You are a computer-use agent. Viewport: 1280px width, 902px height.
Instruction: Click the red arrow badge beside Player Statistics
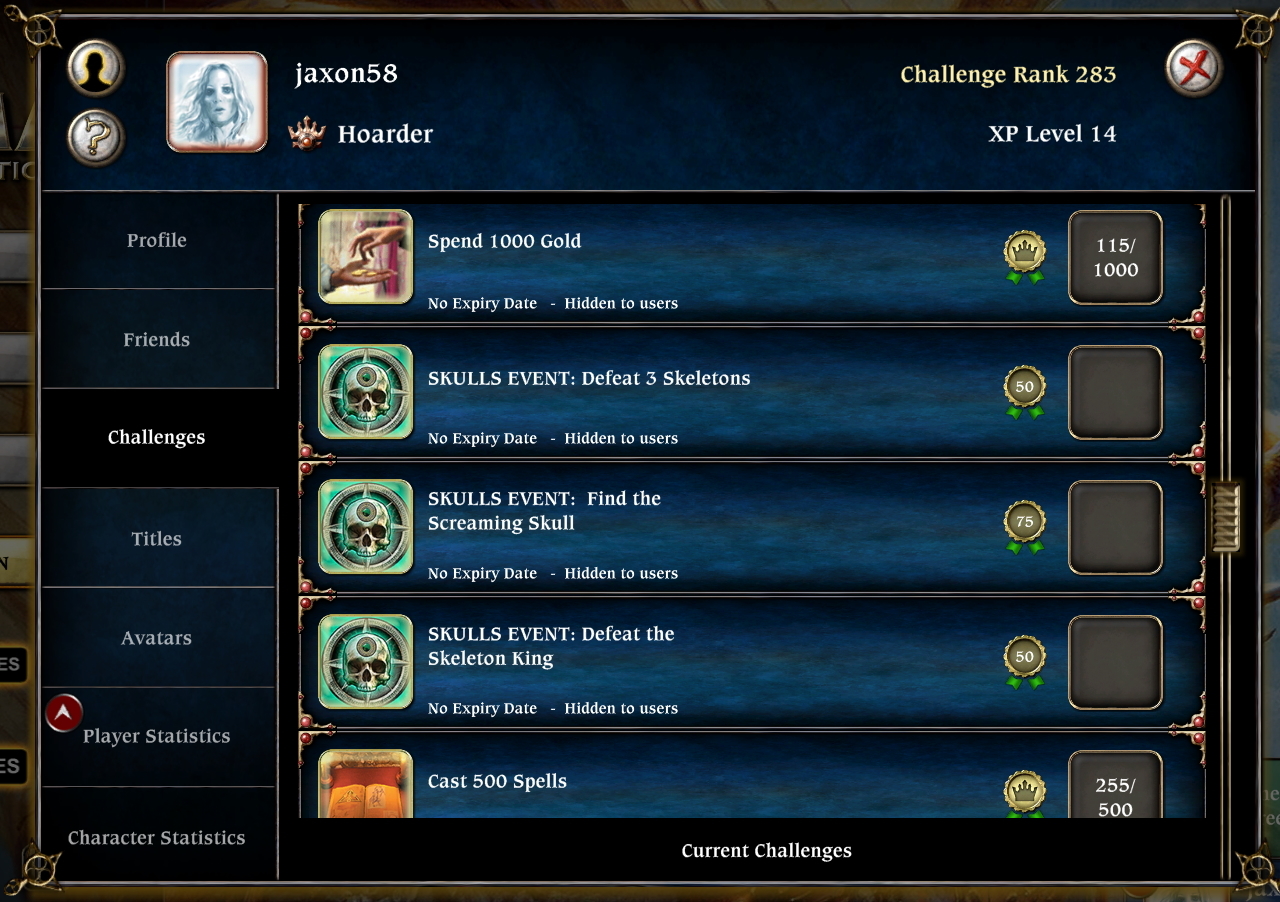tap(64, 713)
